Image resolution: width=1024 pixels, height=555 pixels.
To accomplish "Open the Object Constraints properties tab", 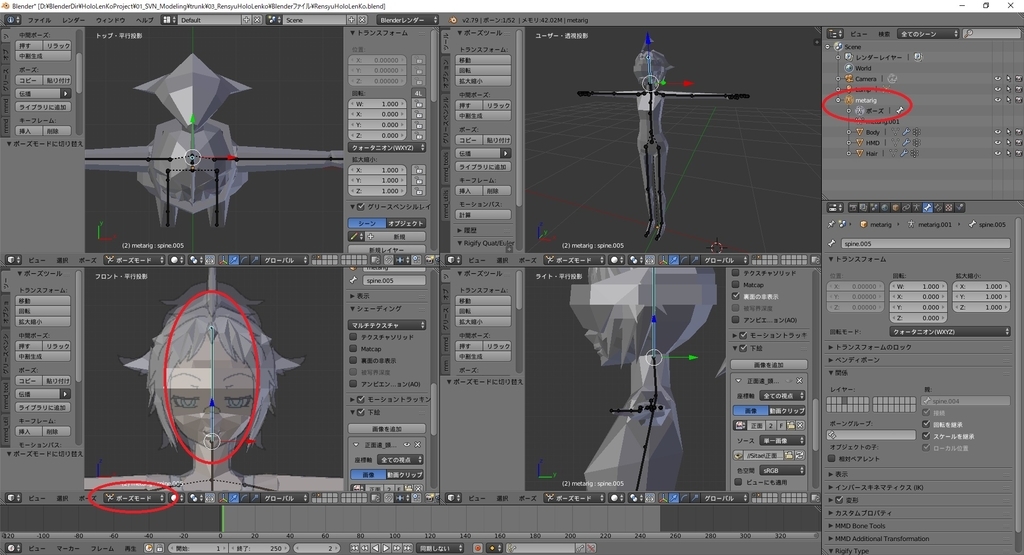I will (906, 208).
